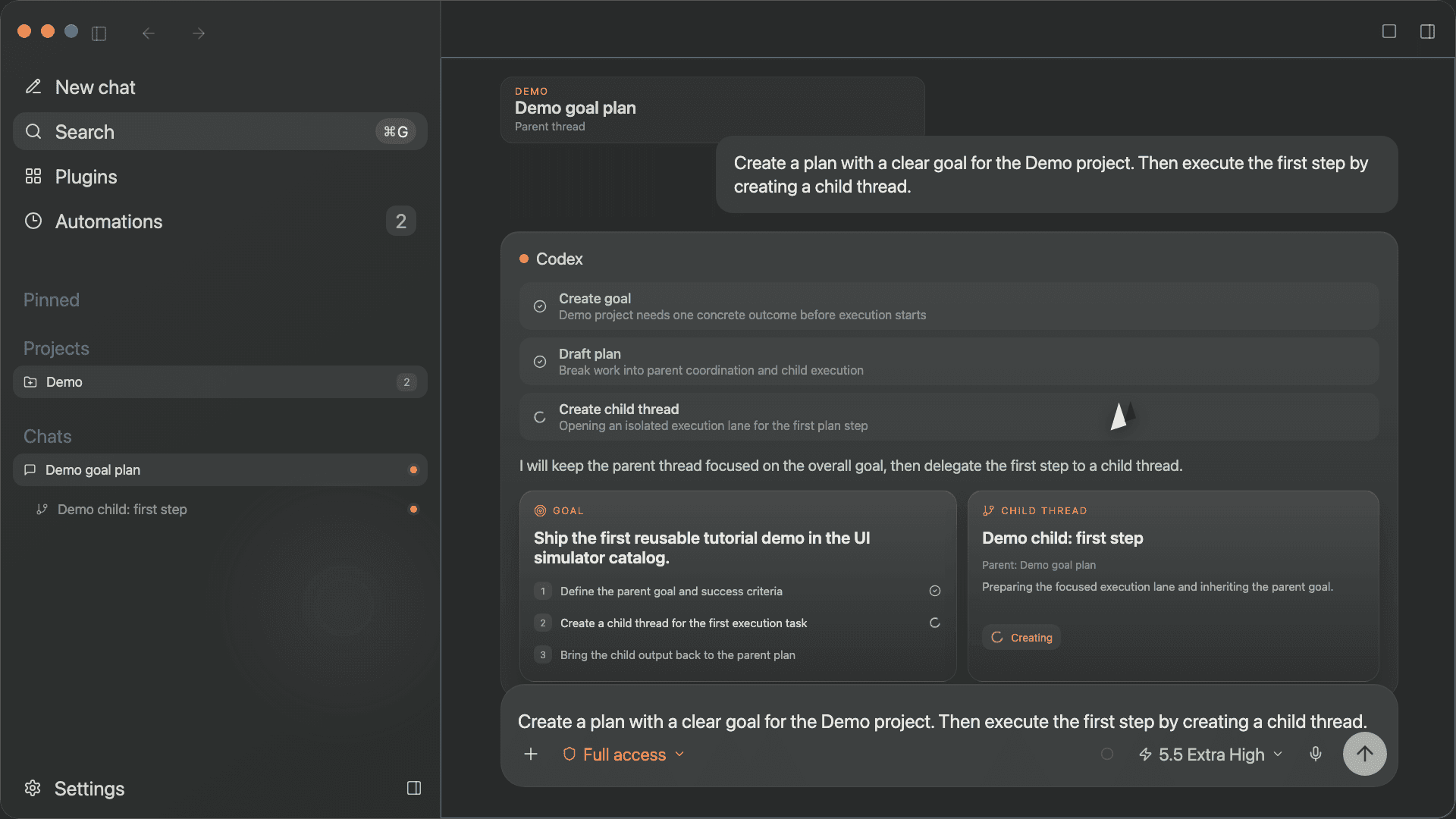Select step 3 Bring the child output back
The height and width of the screenshot is (819, 1456).
click(737, 655)
